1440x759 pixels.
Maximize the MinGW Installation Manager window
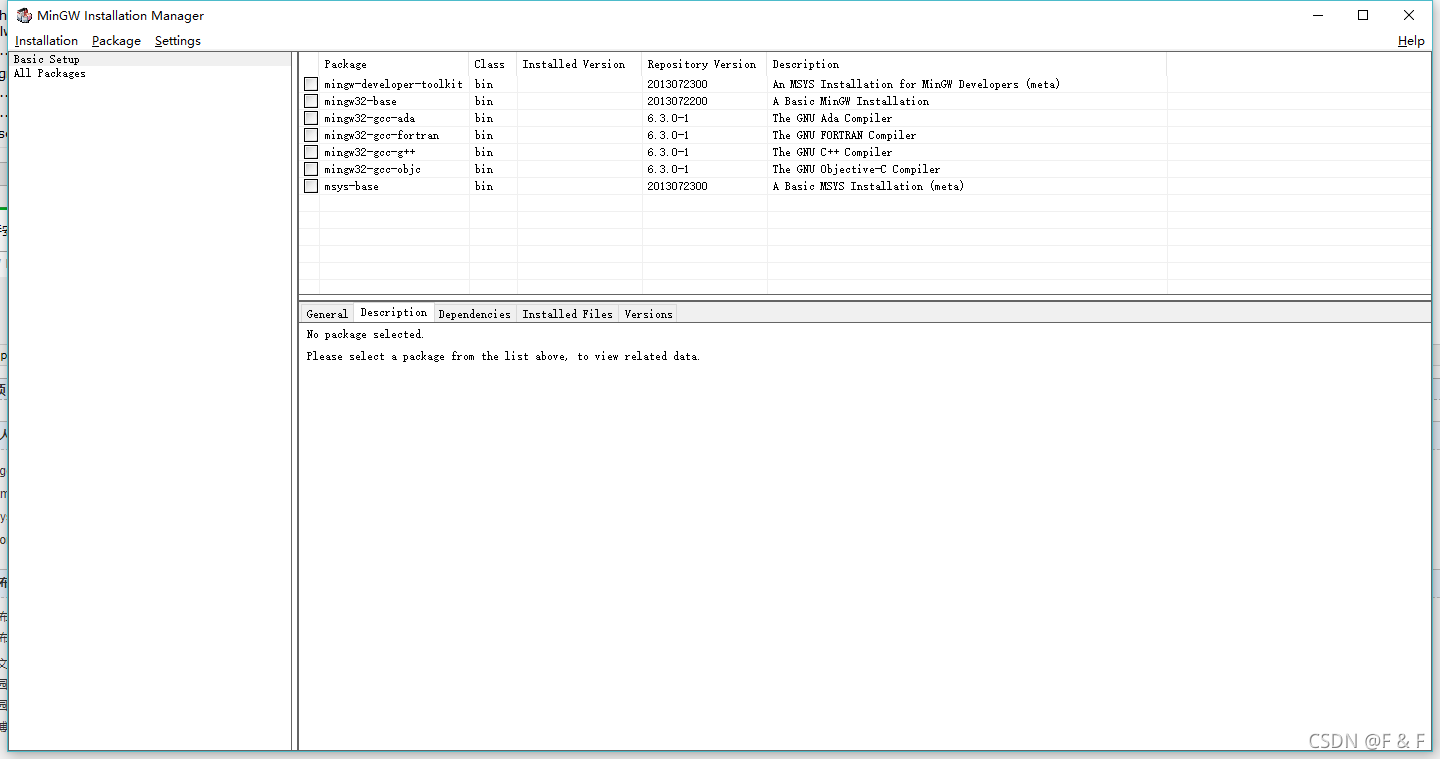[1363, 15]
